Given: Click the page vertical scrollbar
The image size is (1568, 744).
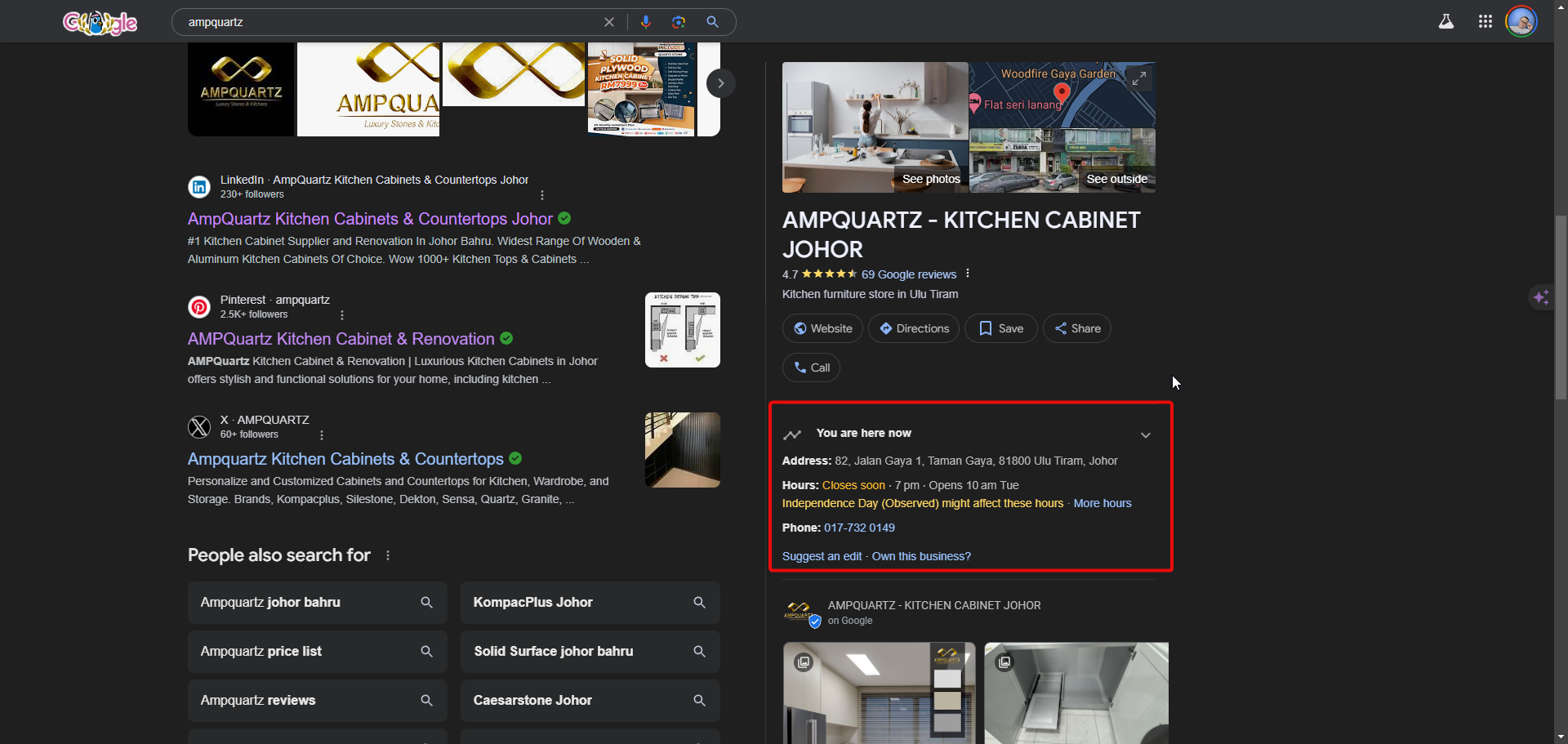Looking at the screenshot, I should click(x=1561, y=307).
